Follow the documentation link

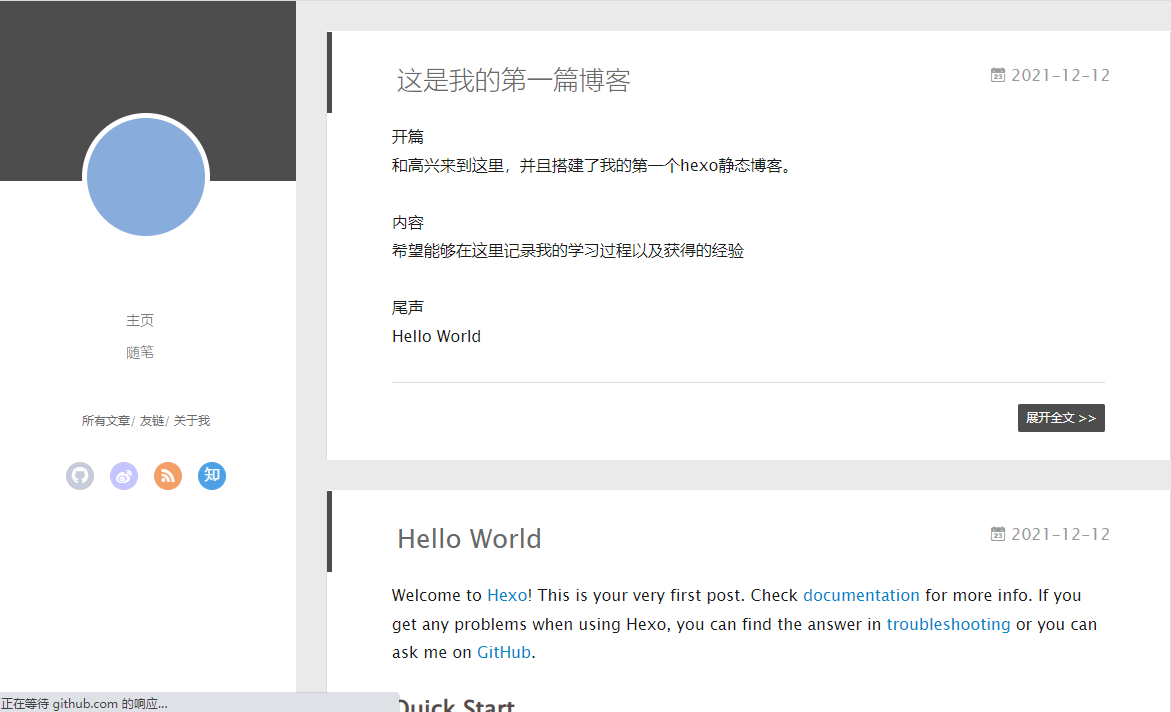coord(861,595)
